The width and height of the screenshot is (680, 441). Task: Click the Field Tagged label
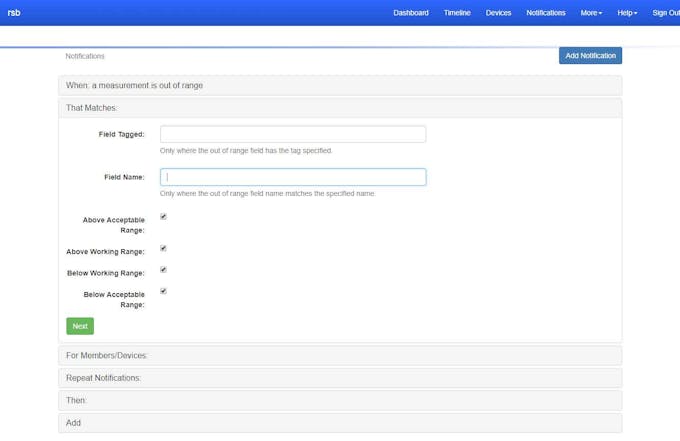[121, 134]
